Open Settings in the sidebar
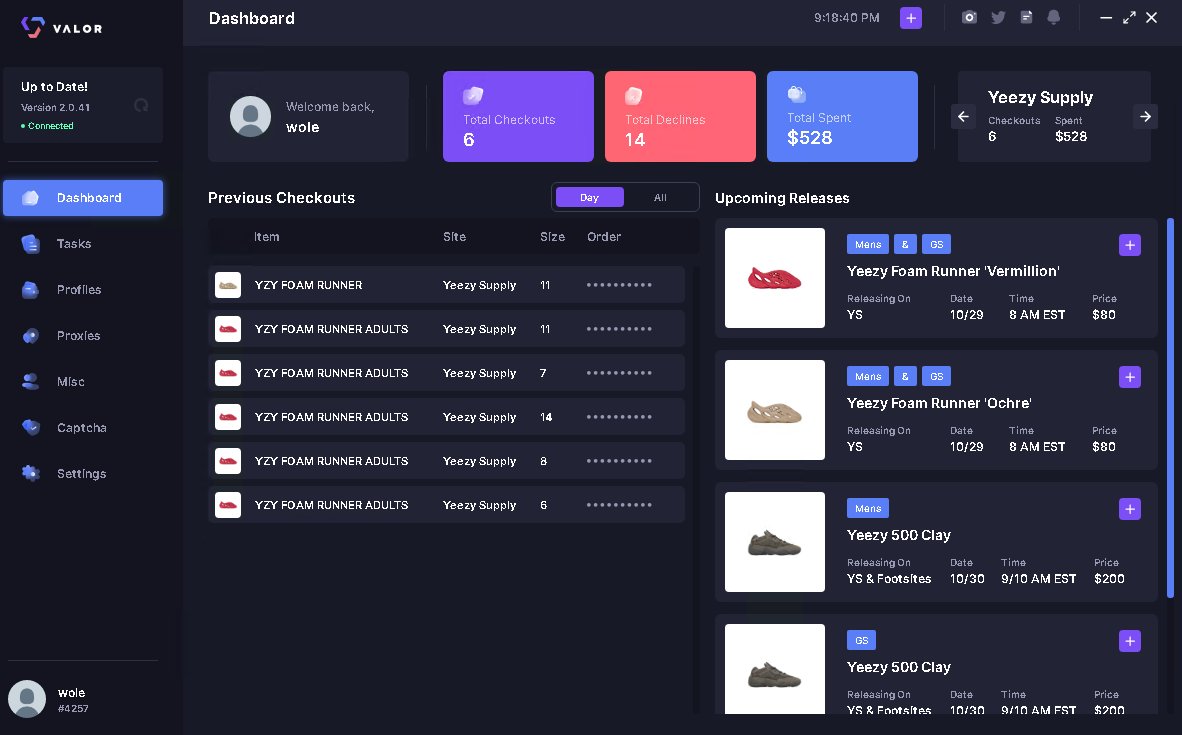 tap(83, 473)
